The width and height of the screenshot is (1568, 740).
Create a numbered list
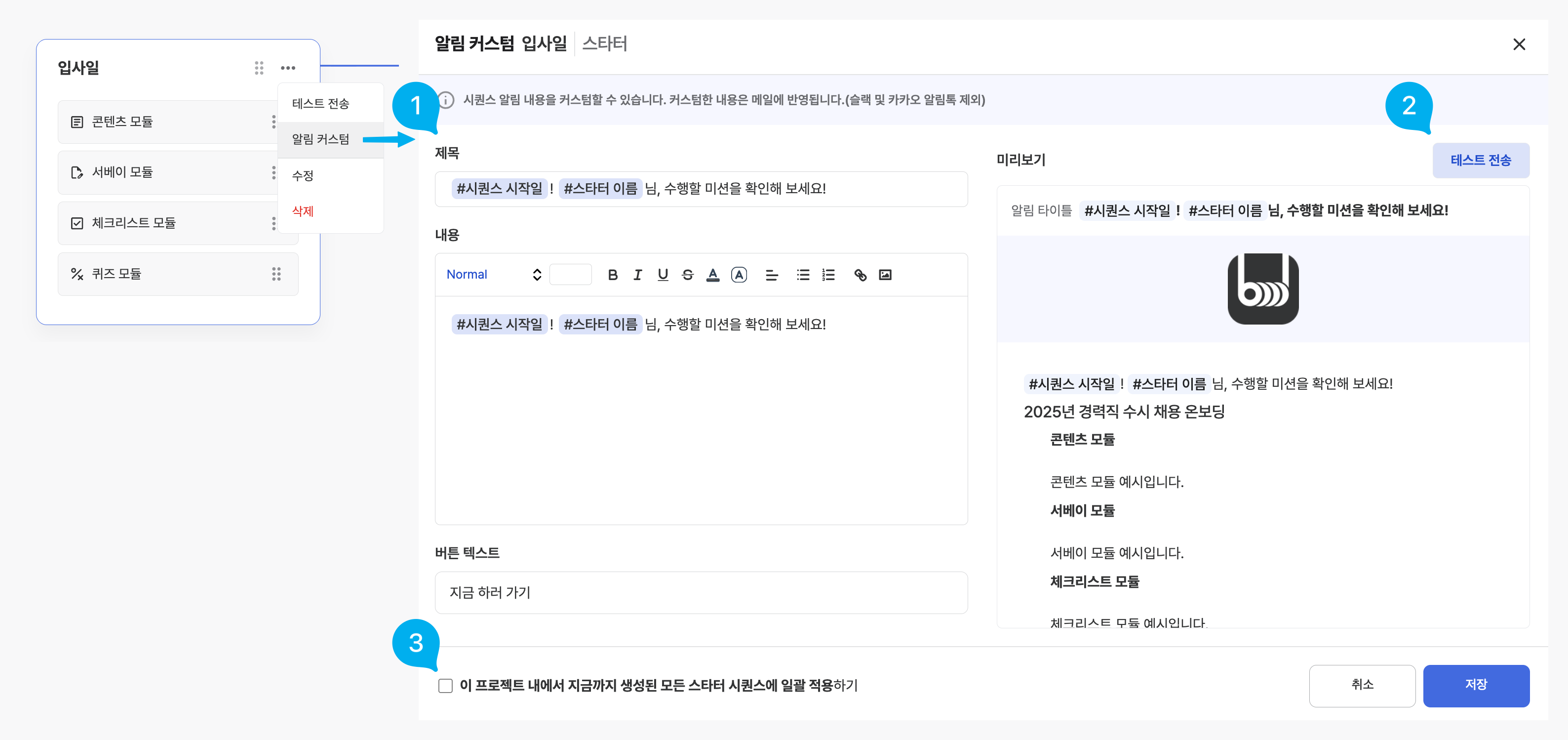828,275
